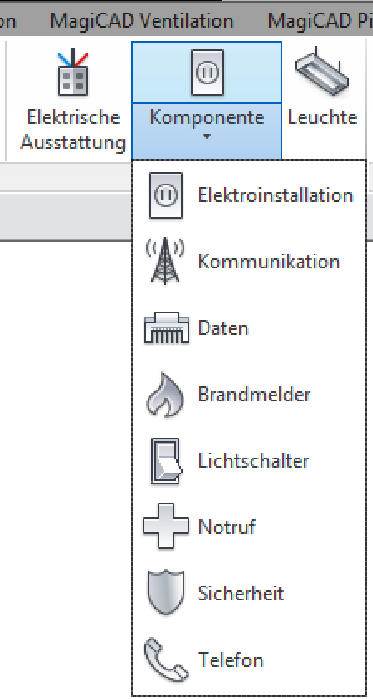Switch to the MagiCAD Ventilation tab
The width and height of the screenshot is (373, 699).
point(142,21)
